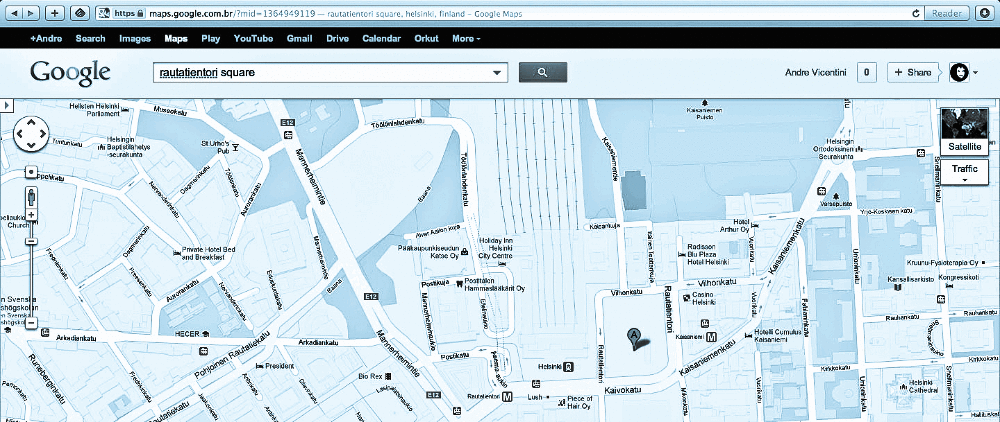Toggle Safari Reader mode
Viewport: 1000px width, 422px height.
946,13
